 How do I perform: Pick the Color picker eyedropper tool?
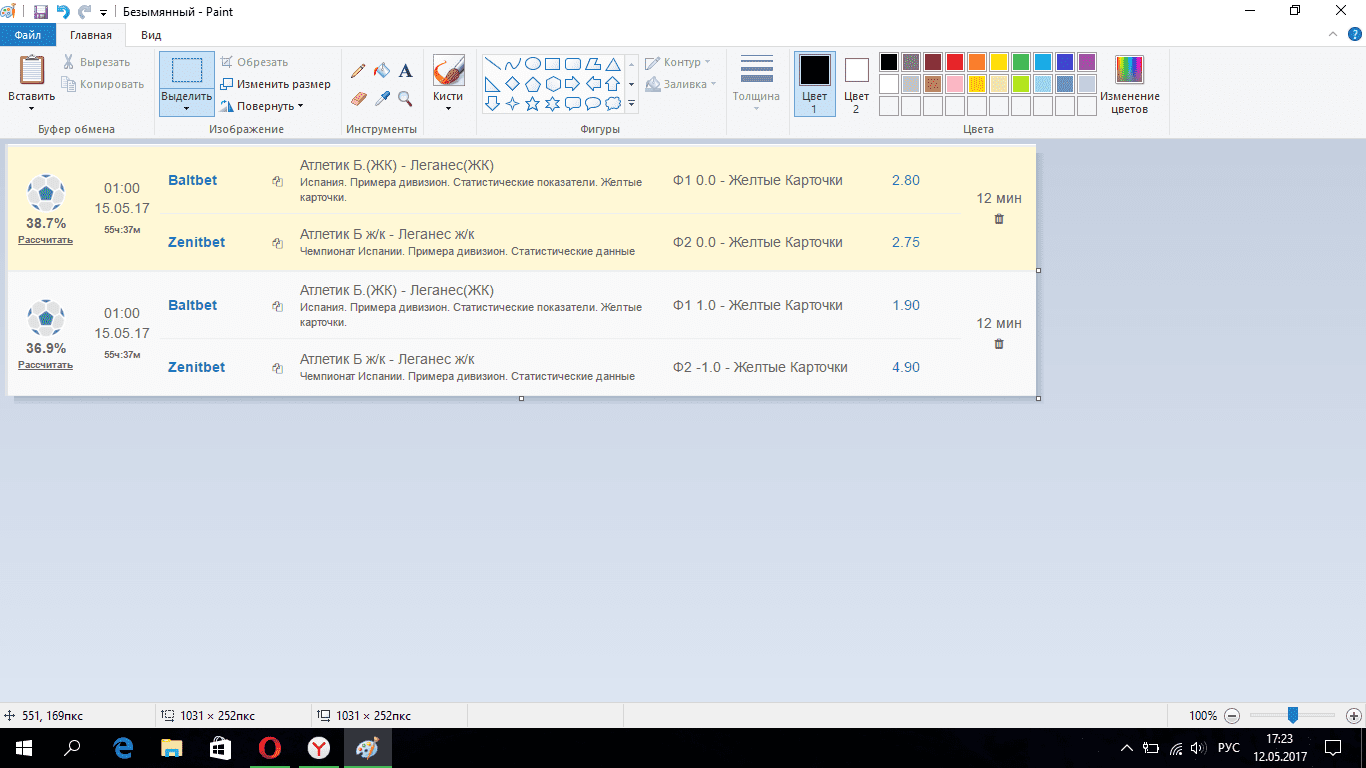coord(381,98)
